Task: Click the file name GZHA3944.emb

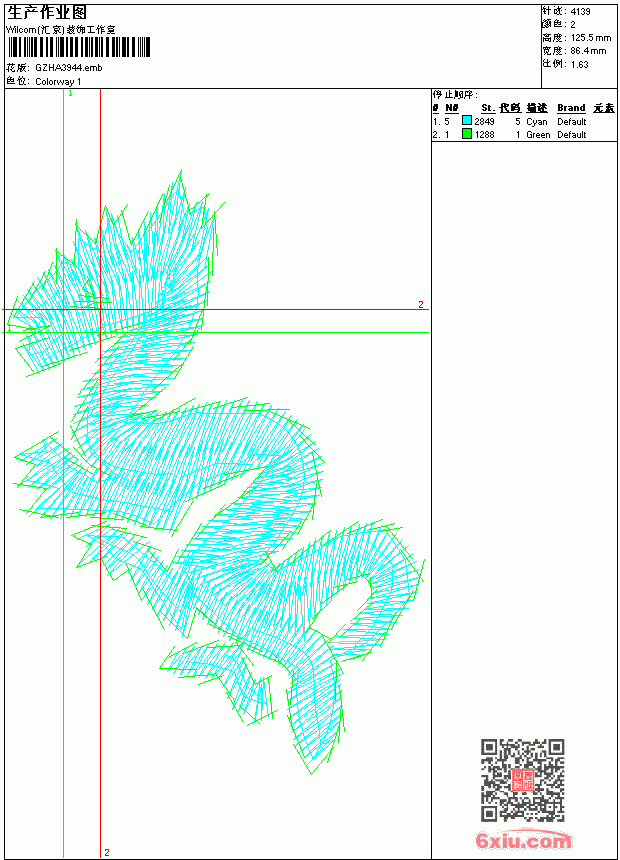Action: pos(69,68)
